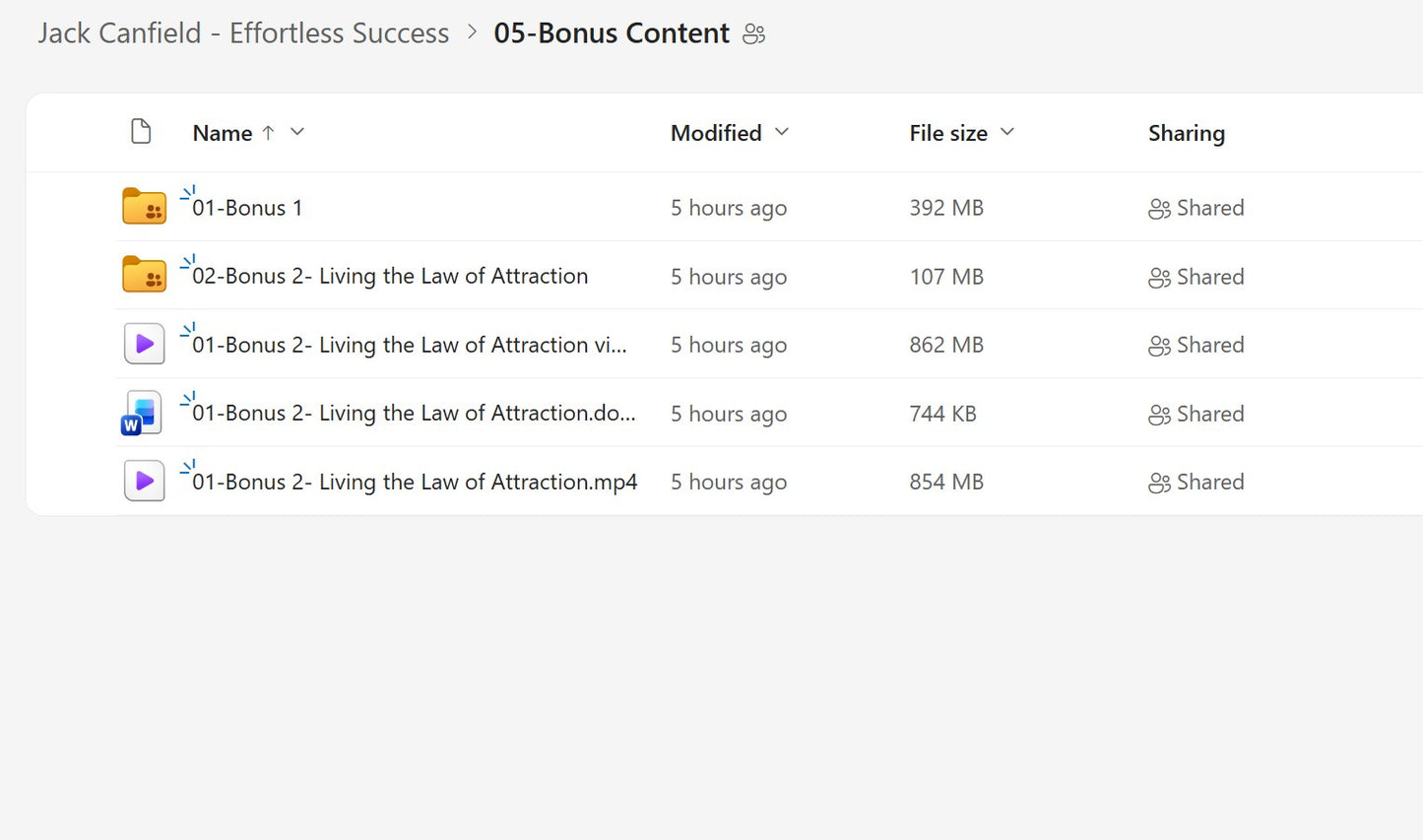Click the video icon of the 862 MB file
1423x840 pixels.
point(144,345)
